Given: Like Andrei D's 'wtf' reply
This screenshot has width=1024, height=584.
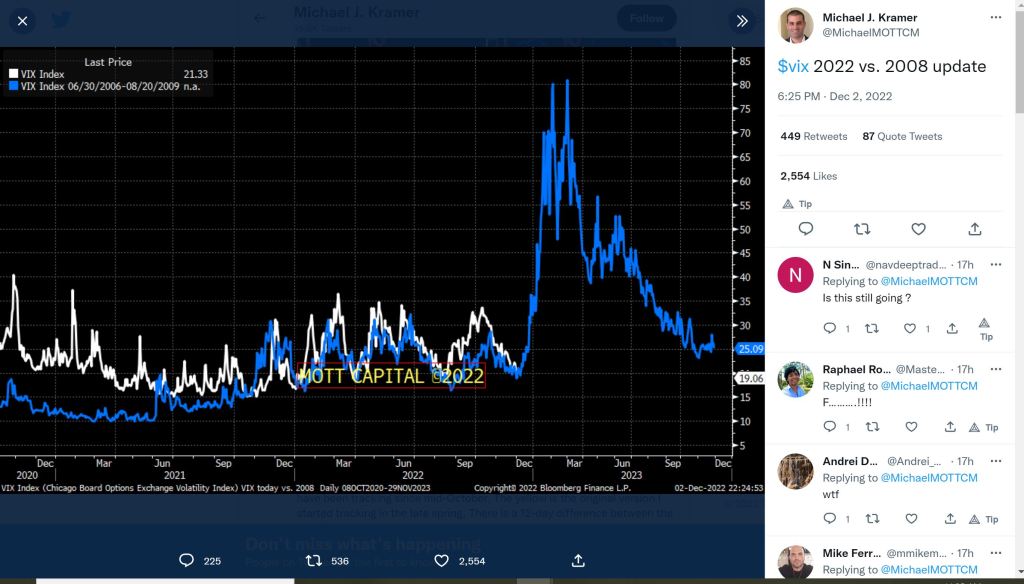Looking at the screenshot, I should tap(910, 519).
